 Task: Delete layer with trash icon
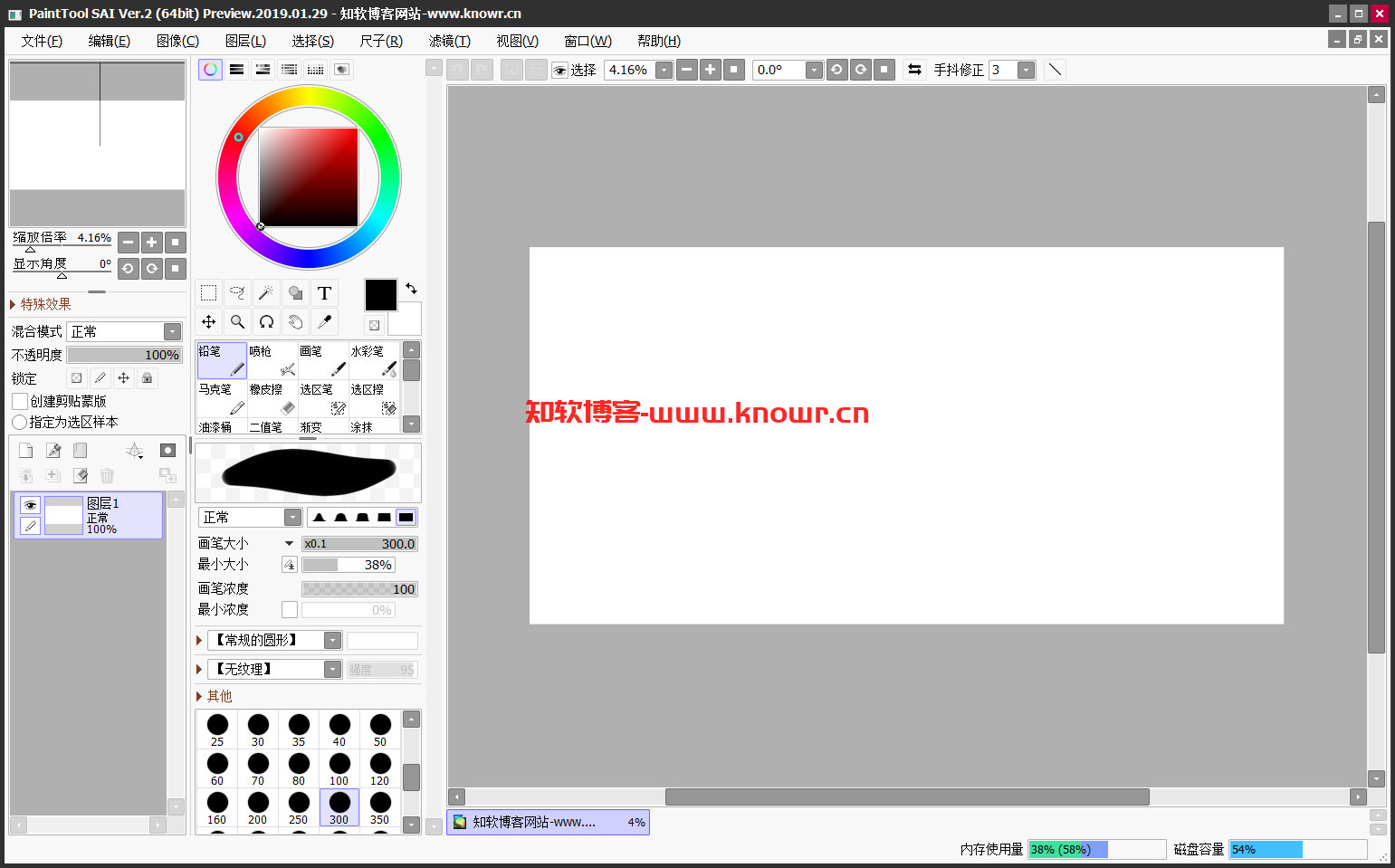coord(107,475)
